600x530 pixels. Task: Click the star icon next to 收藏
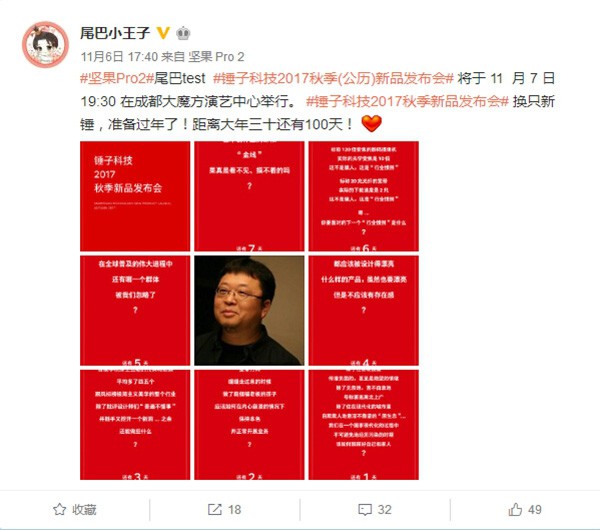click(x=60, y=509)
